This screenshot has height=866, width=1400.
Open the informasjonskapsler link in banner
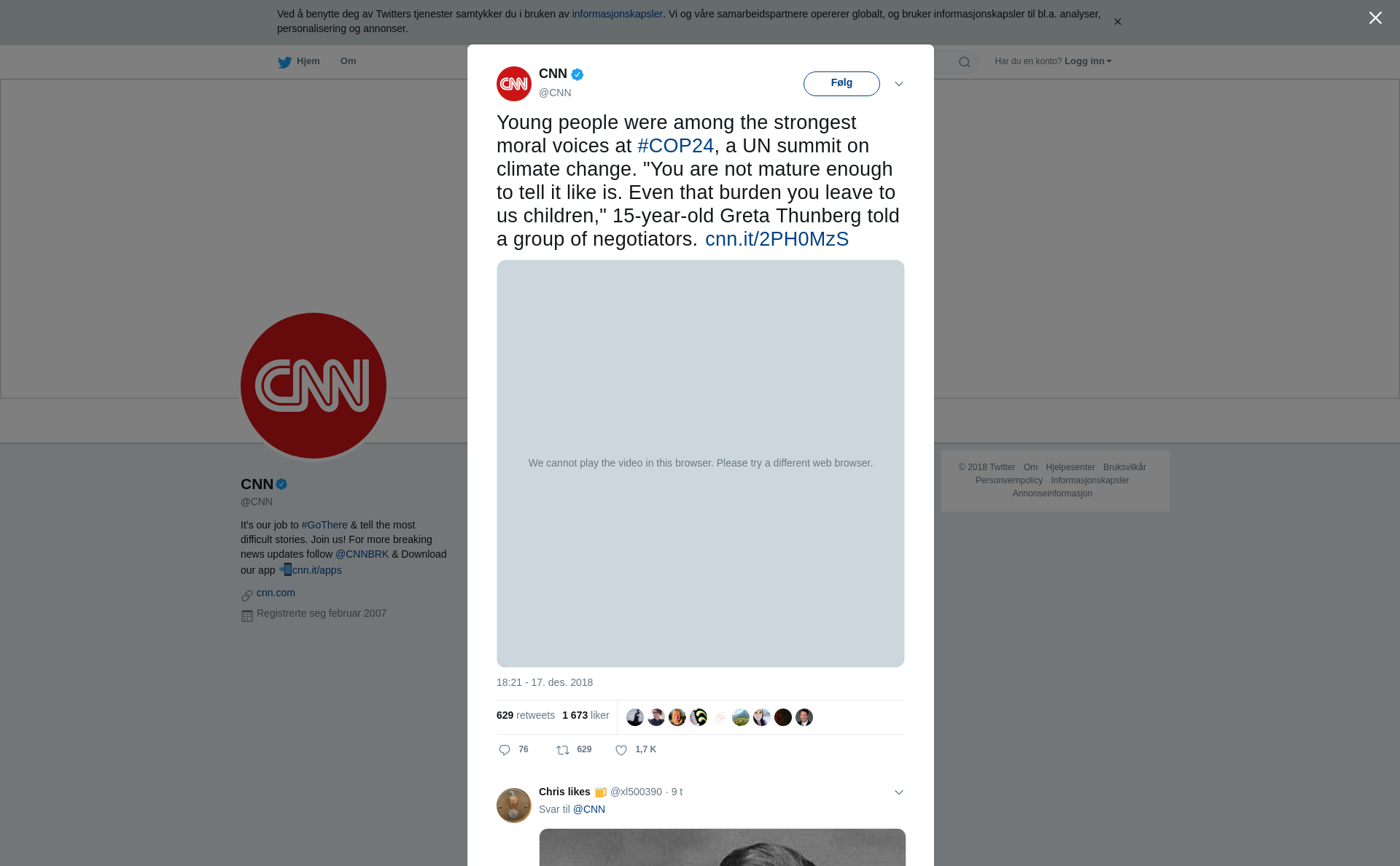(x=617, y=14)
